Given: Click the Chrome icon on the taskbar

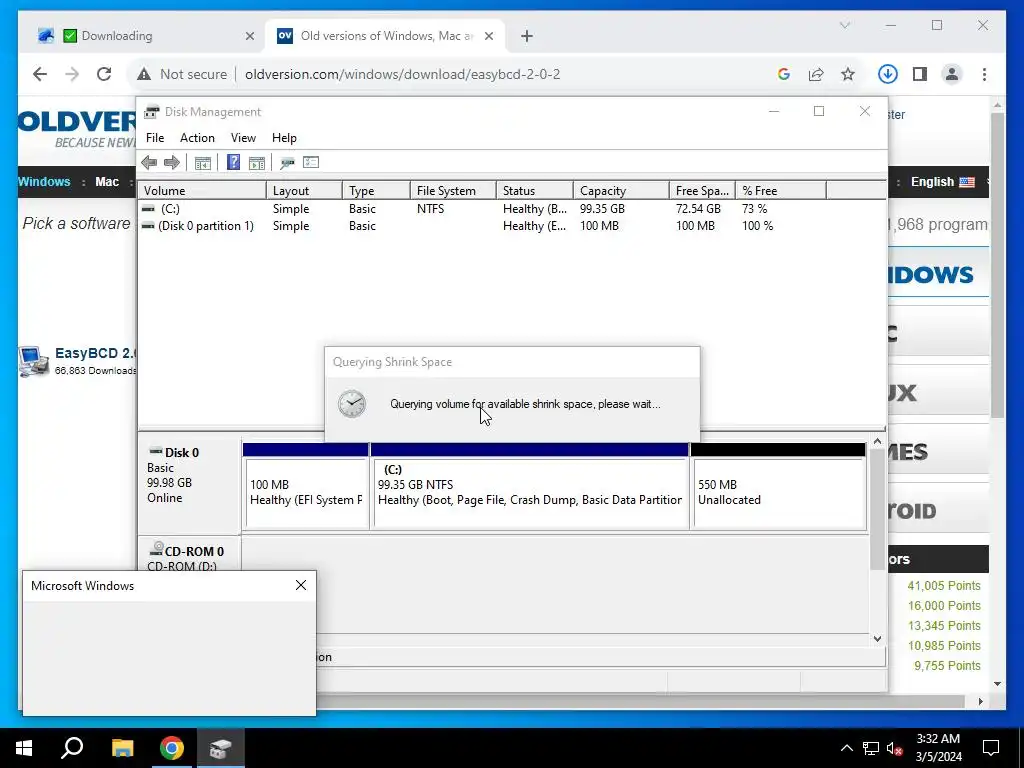Looking at the screenshot, I should (172, 748).
